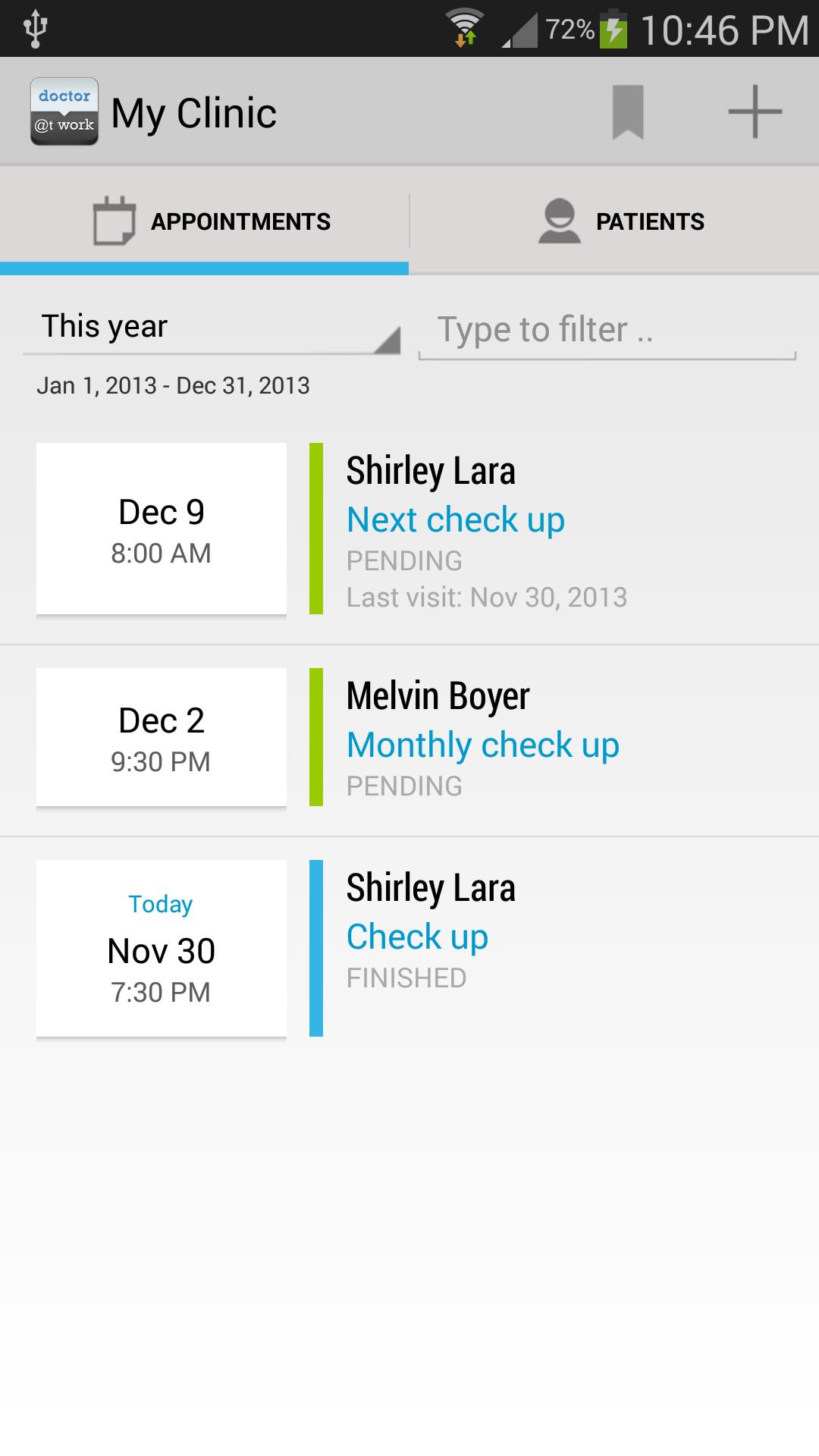Expand the "This year" date range dropdown
Screen dimensions: 819x1456
click(x=212, y=328)
